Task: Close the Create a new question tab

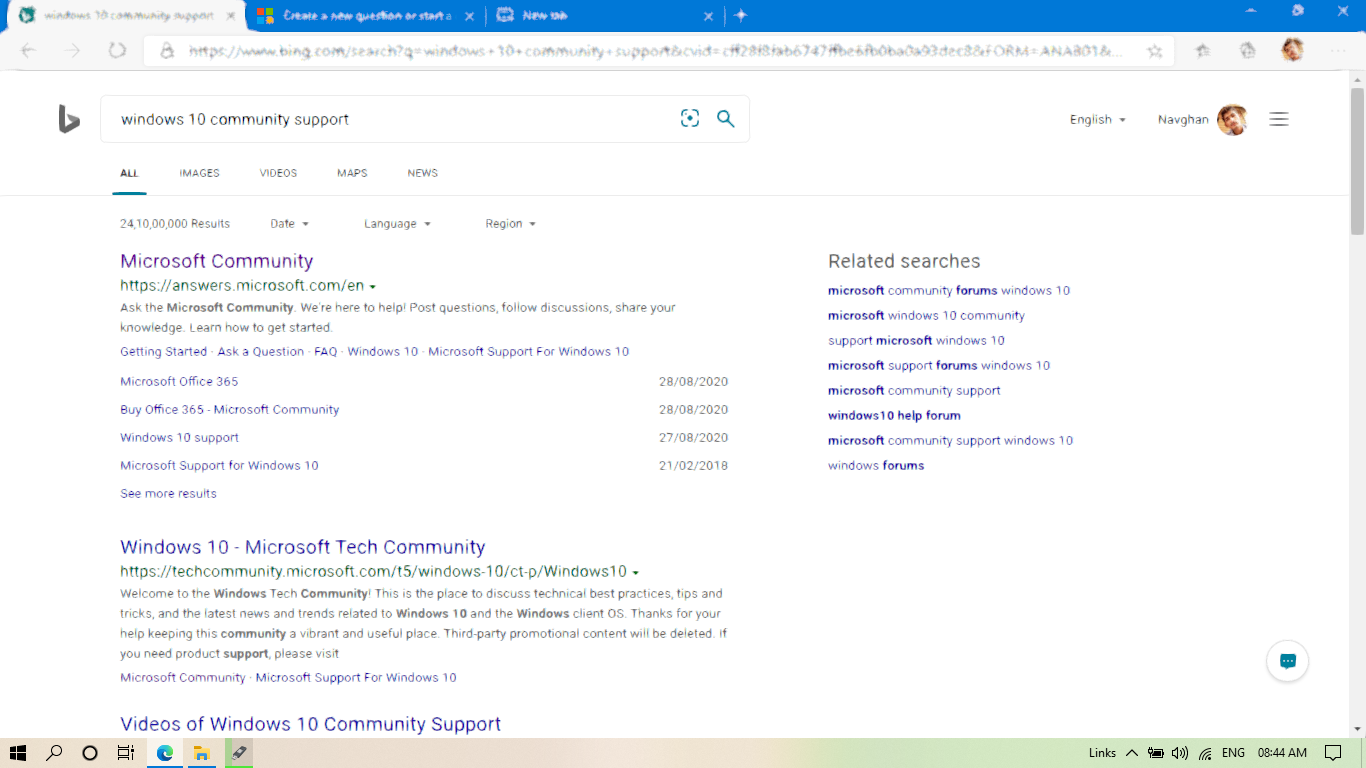Action: click(470, 16)
